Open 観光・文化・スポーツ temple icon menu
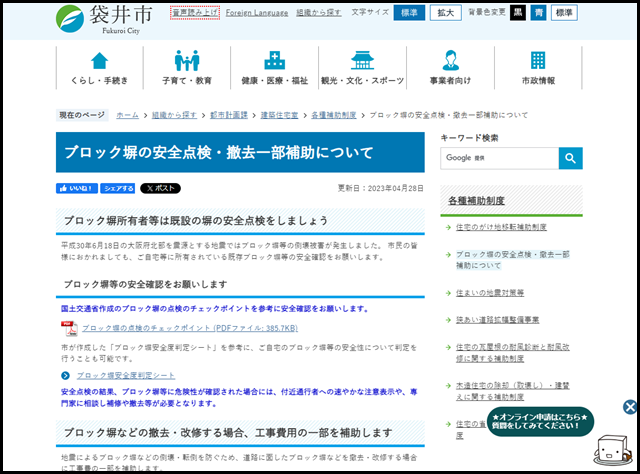The width and height of the screenshot is (640, 474). click(x=362, y=67)
